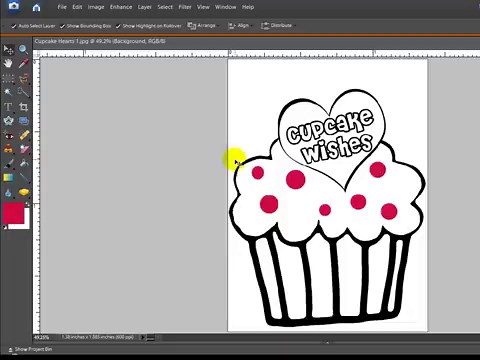The height and width of the screenshot is (360, 480).
Task: Reset default colors small icon
Action: [5, 227]
